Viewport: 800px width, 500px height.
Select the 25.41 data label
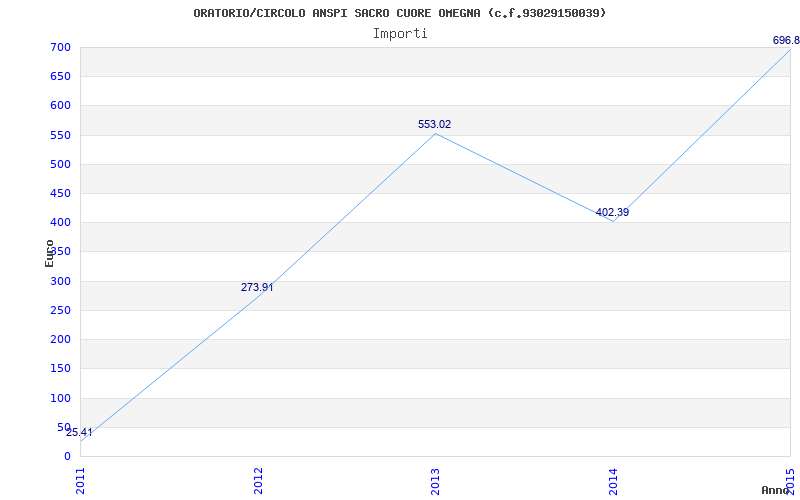[79, 433]
